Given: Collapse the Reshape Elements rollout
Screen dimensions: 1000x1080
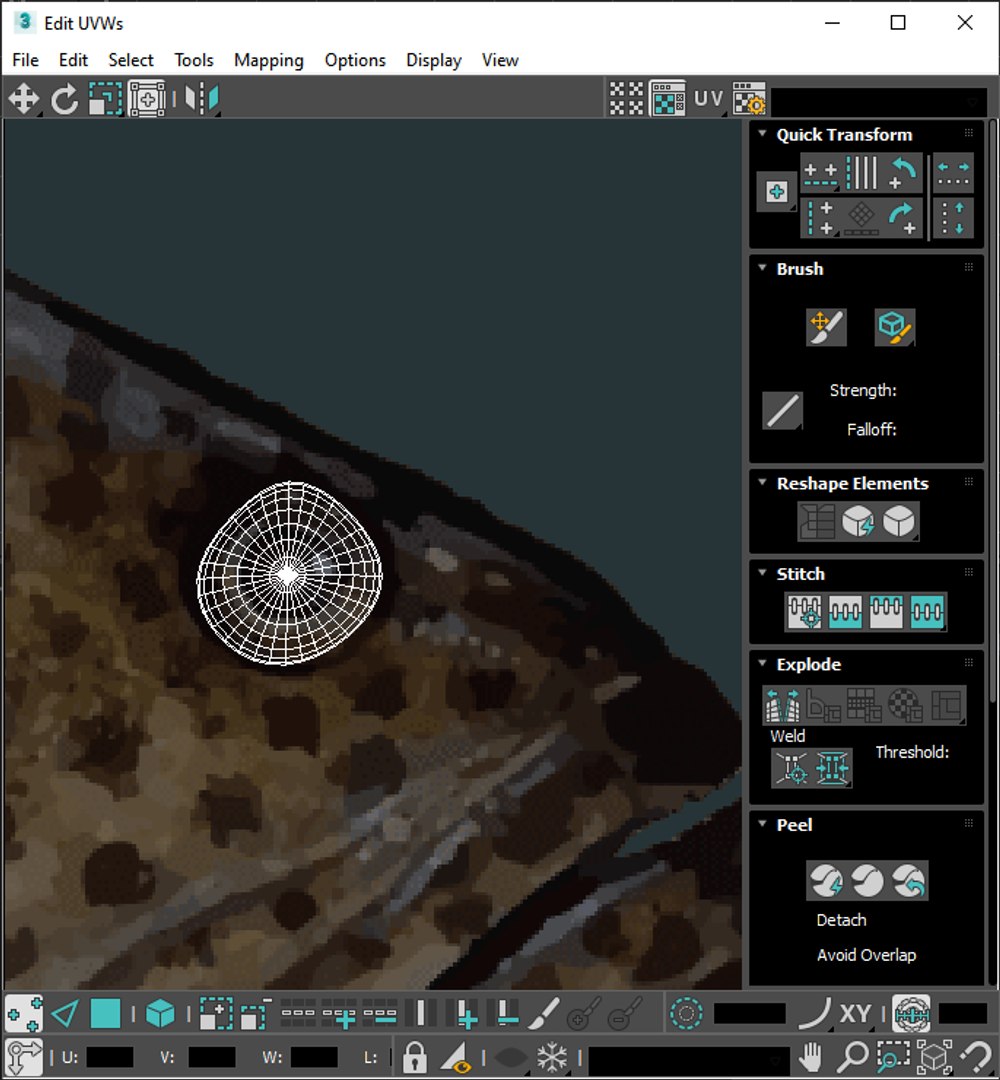Looking at the screenshot, I should pos(762,482).
